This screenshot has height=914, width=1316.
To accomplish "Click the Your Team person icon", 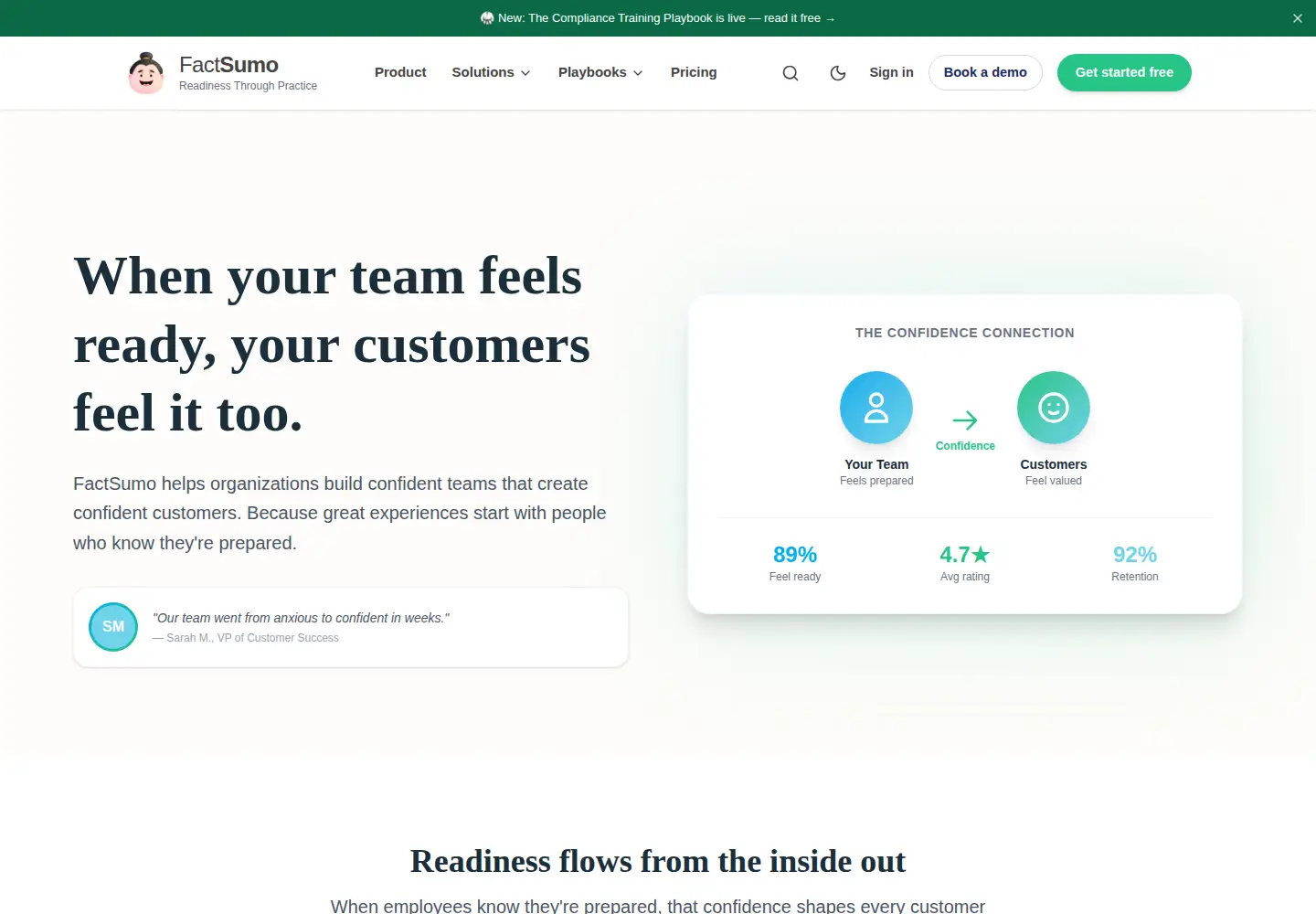I will pos(876,408).
